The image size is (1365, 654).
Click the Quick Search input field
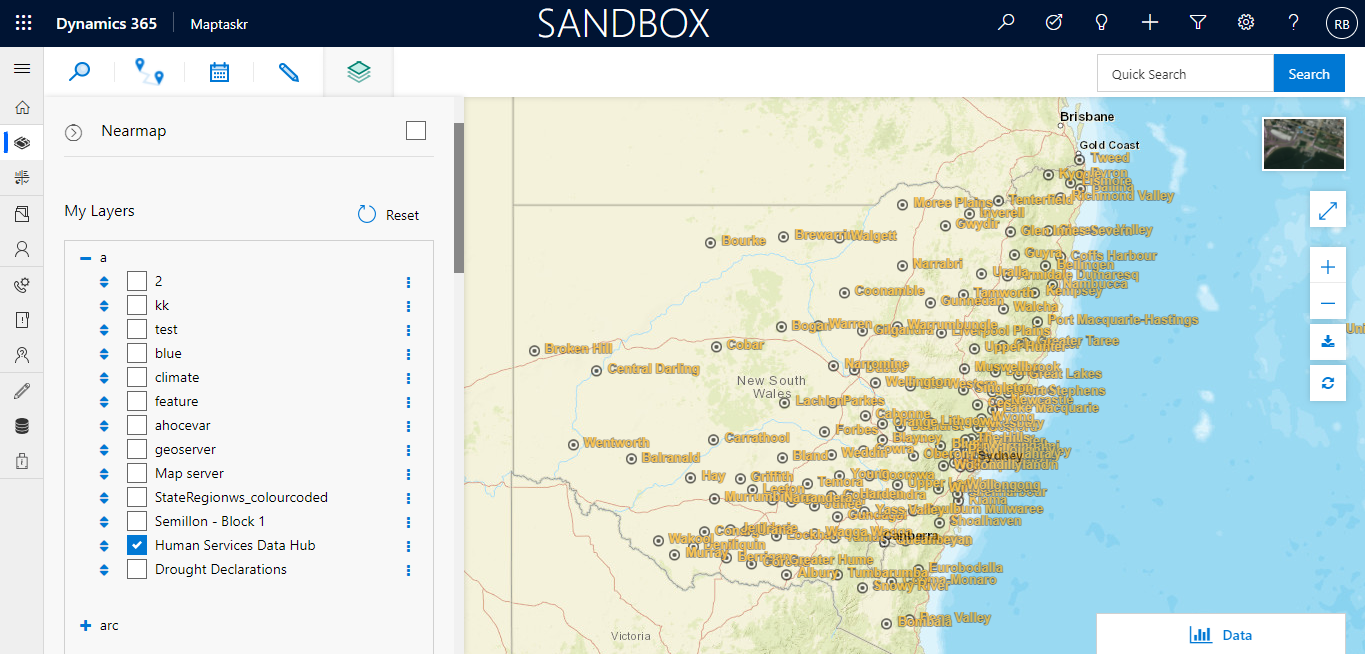tap(1185, 72)
